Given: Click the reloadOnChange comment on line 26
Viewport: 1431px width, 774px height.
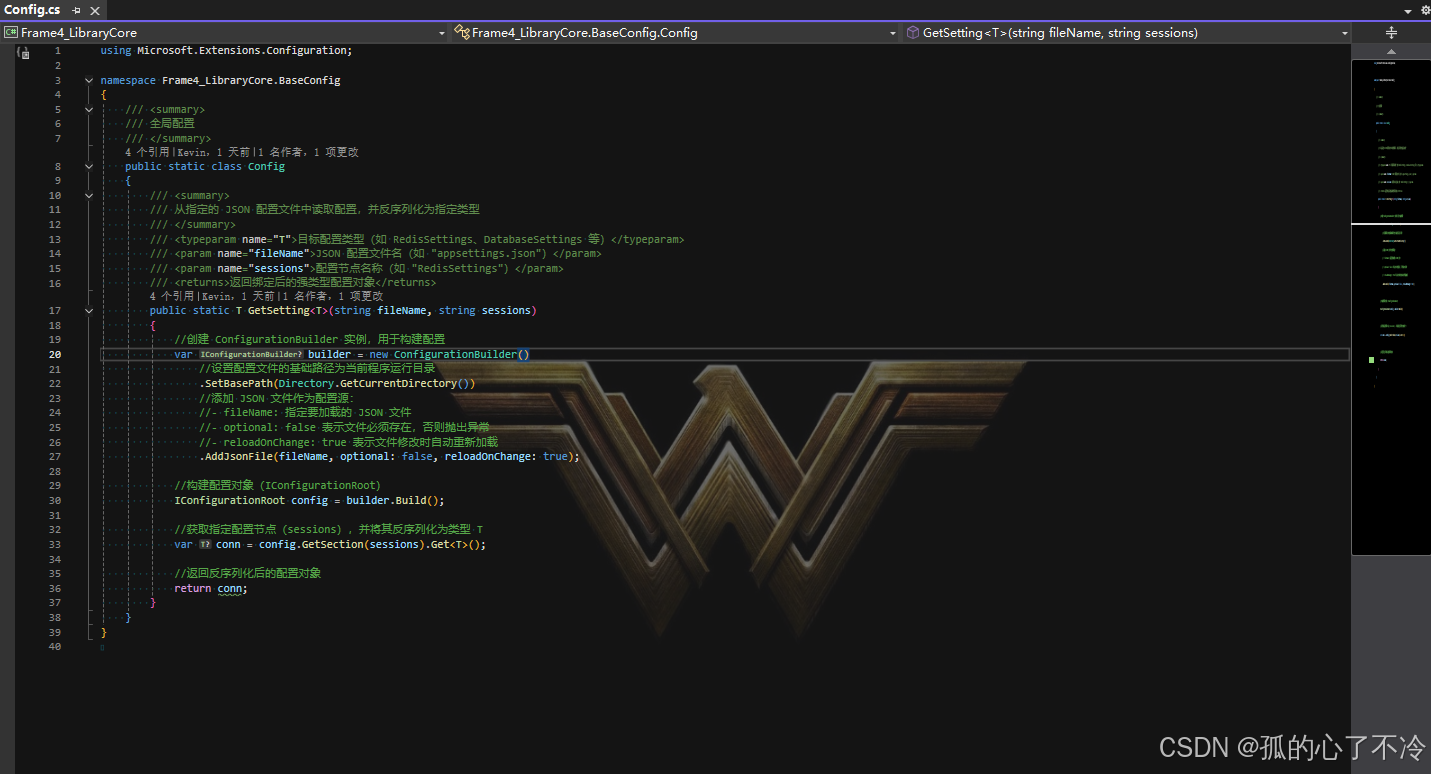Looking at the screenshot, I should pos(348,442).
